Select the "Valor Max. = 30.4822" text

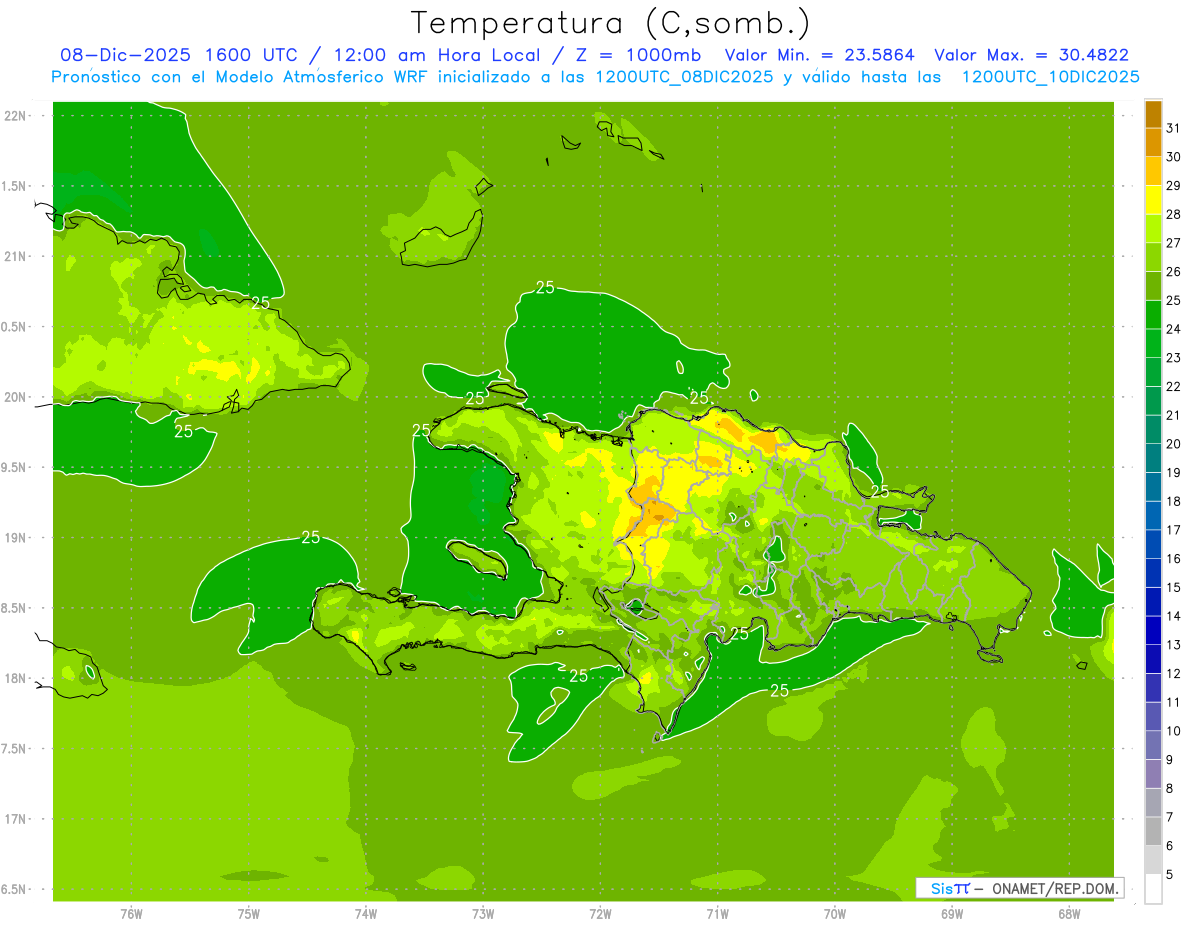1031,55
